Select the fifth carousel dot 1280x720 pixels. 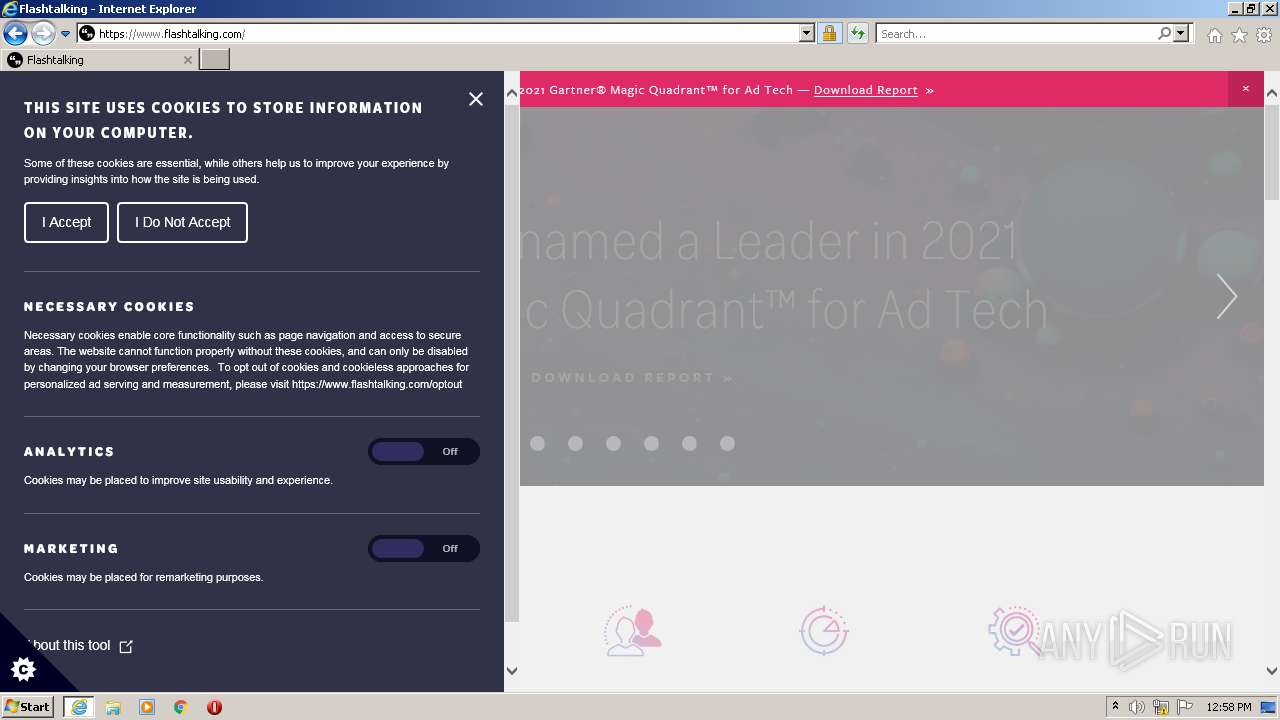pos(689,443)
